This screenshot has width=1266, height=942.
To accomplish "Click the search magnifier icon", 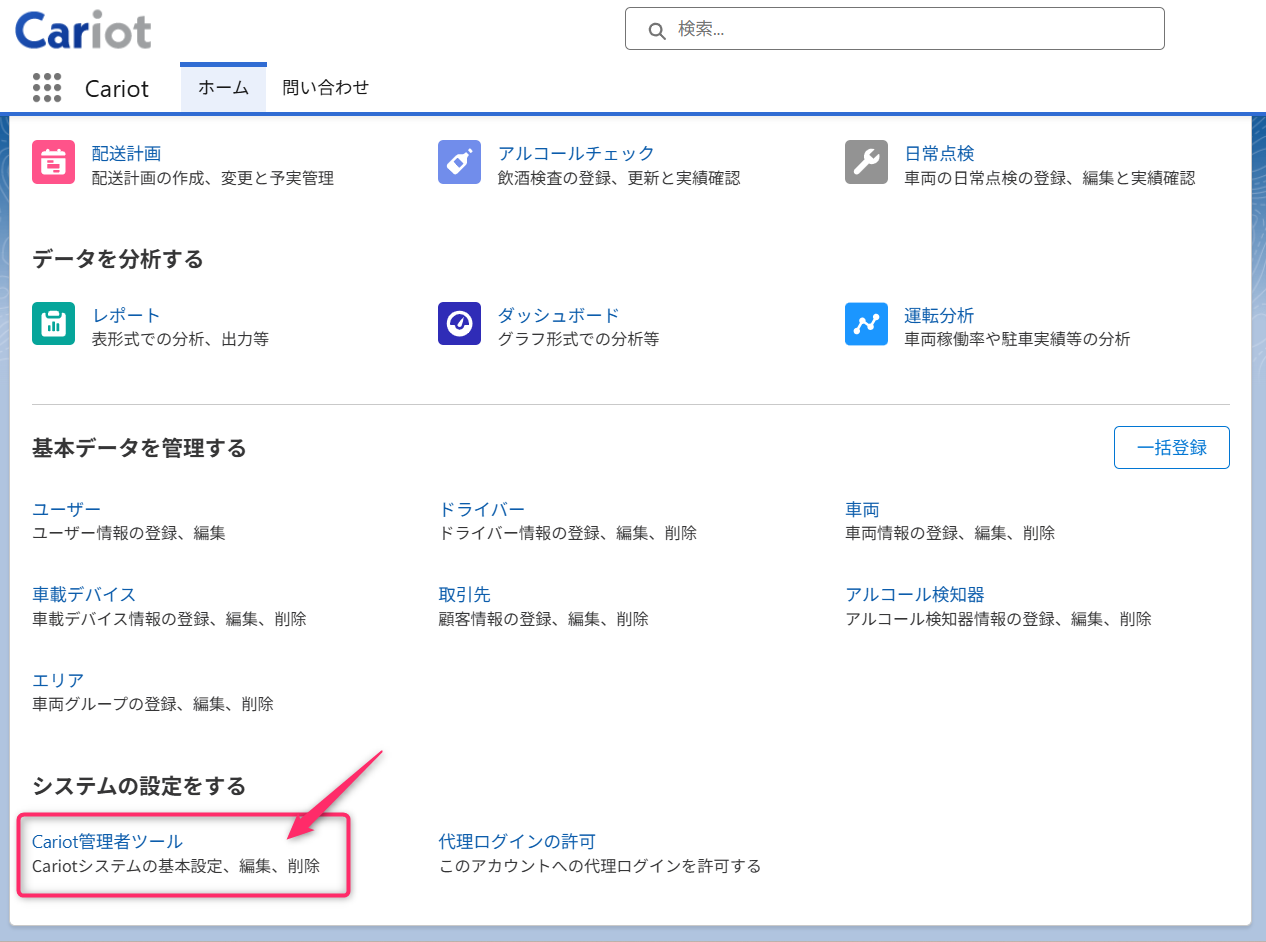I will [657, 30].
